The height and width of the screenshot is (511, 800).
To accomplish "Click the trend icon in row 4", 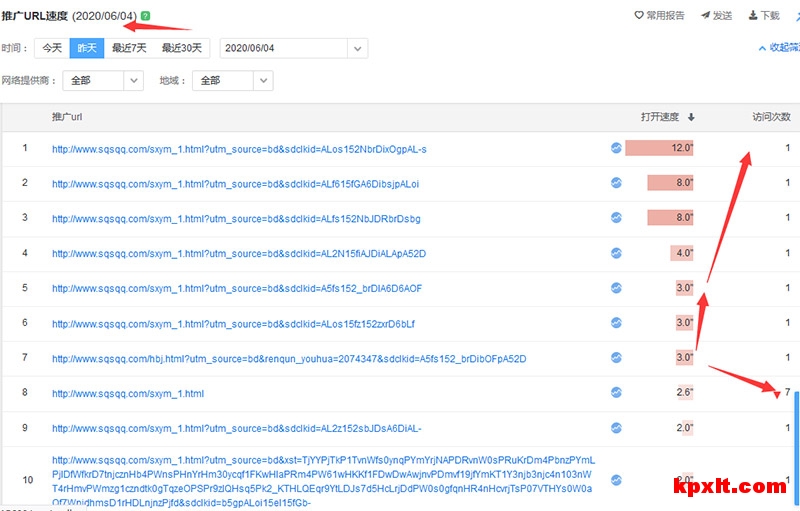I will [x=616, y=253].
